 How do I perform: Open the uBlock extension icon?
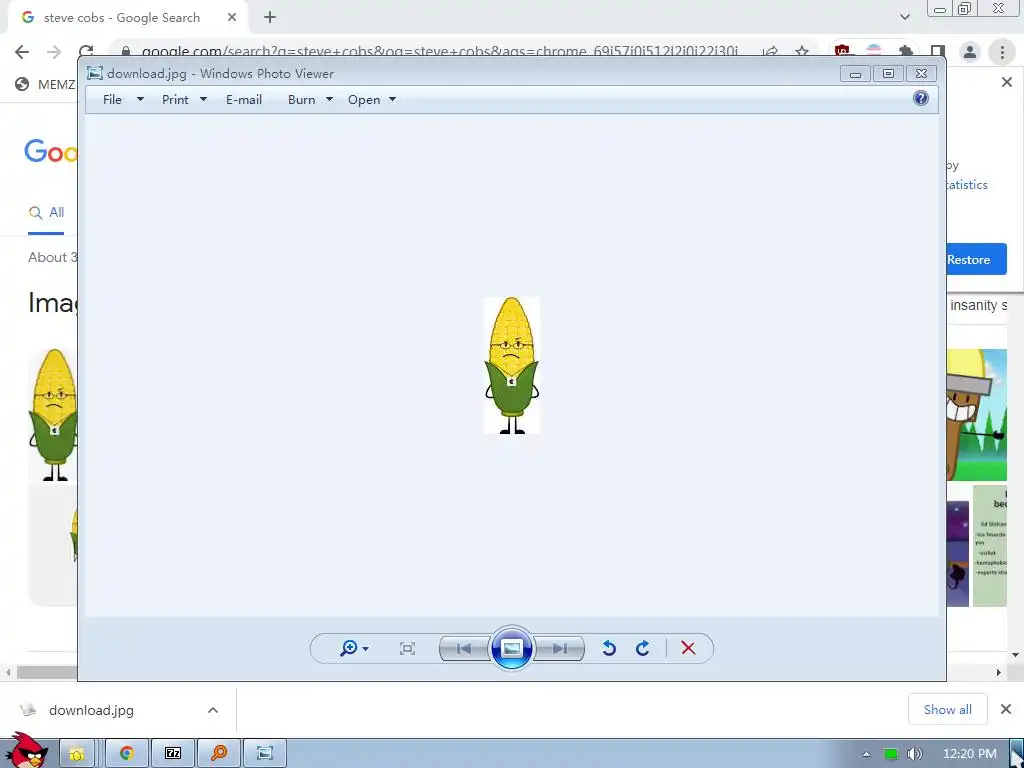pyautogui.click(x=842, y=52)
